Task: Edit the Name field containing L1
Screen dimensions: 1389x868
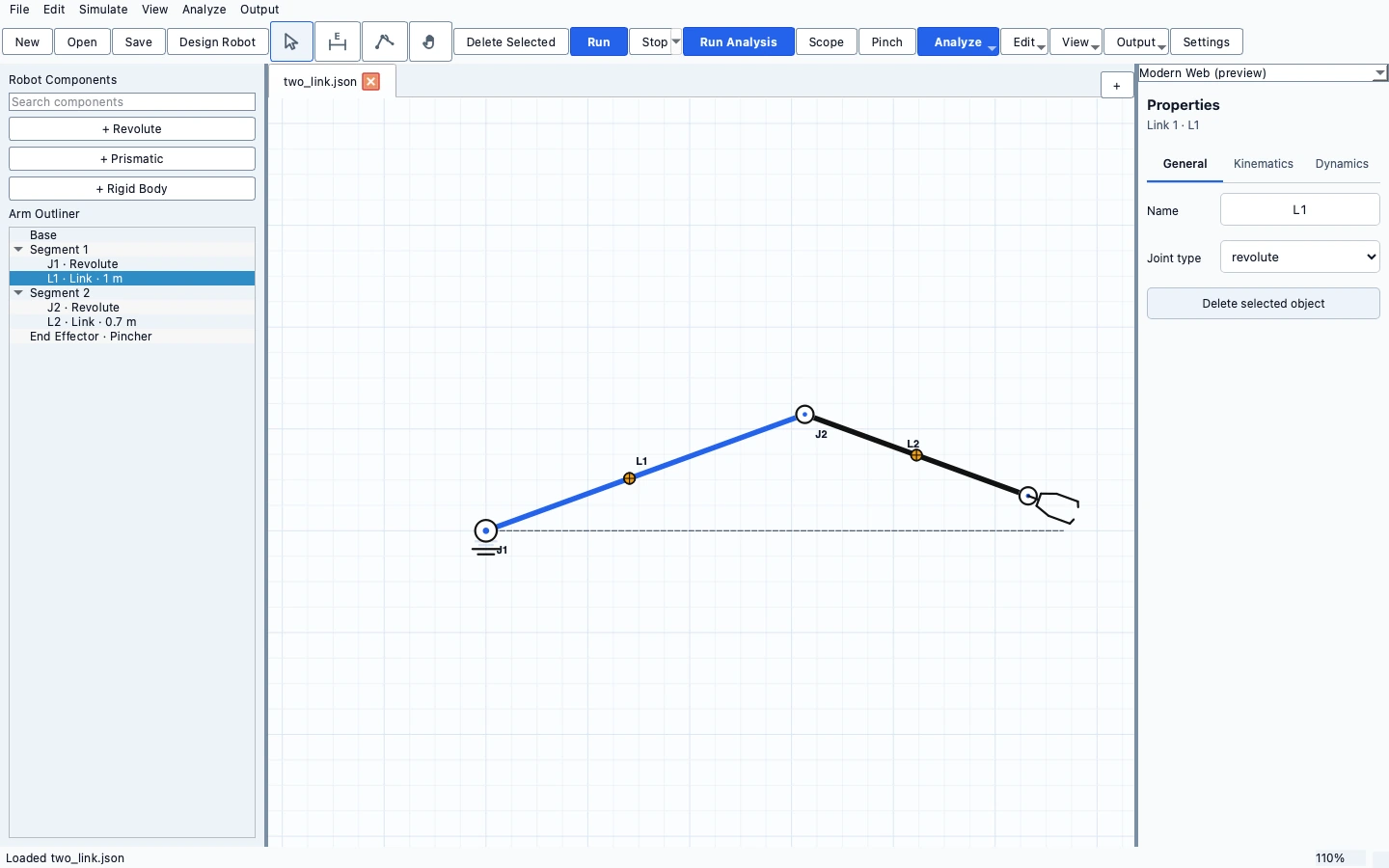Action: coord(1300,210)
